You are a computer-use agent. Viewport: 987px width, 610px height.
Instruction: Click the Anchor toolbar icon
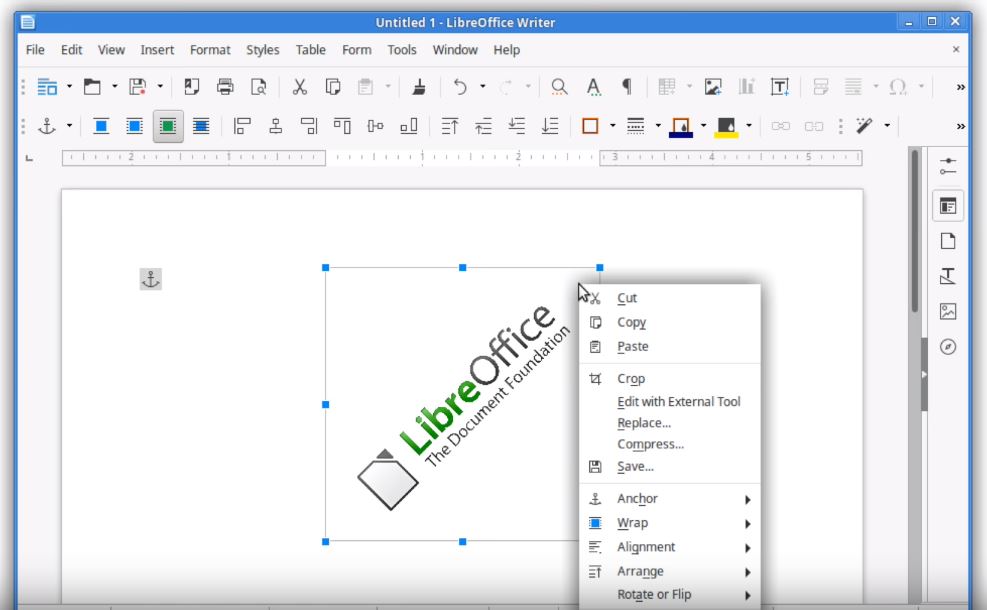(47, 126)
